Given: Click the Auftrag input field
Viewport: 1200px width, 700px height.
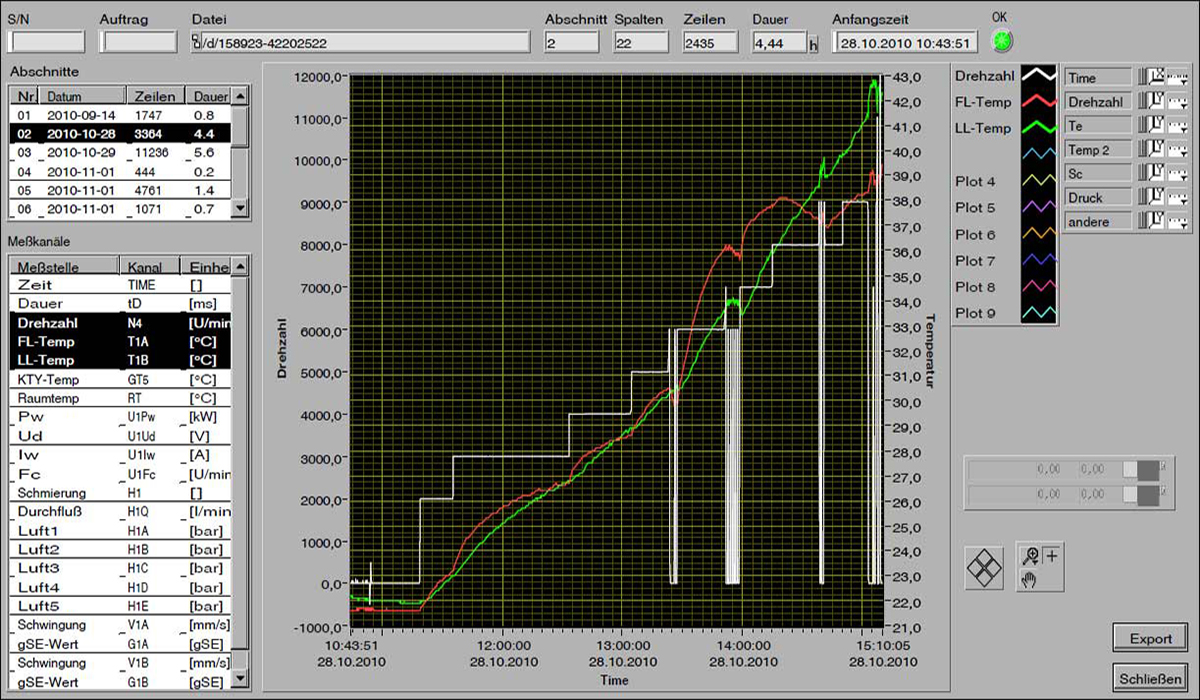Looking at the screenshot, I should click(x=139, y=42).
